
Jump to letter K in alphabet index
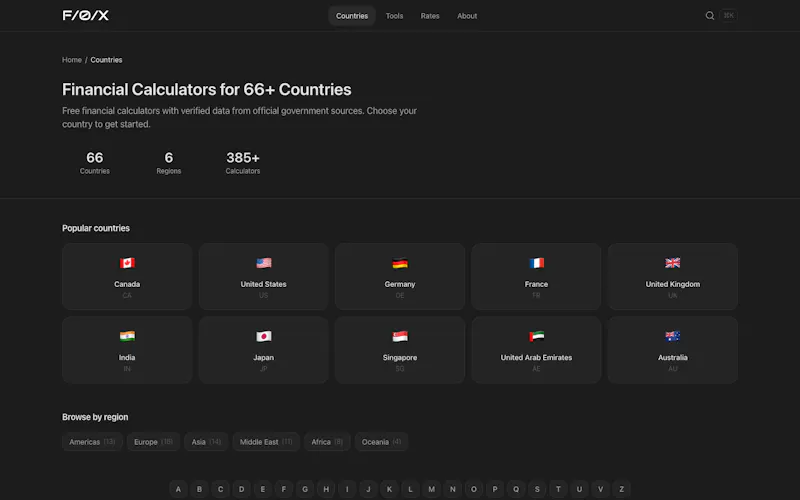tap(389, 489)
